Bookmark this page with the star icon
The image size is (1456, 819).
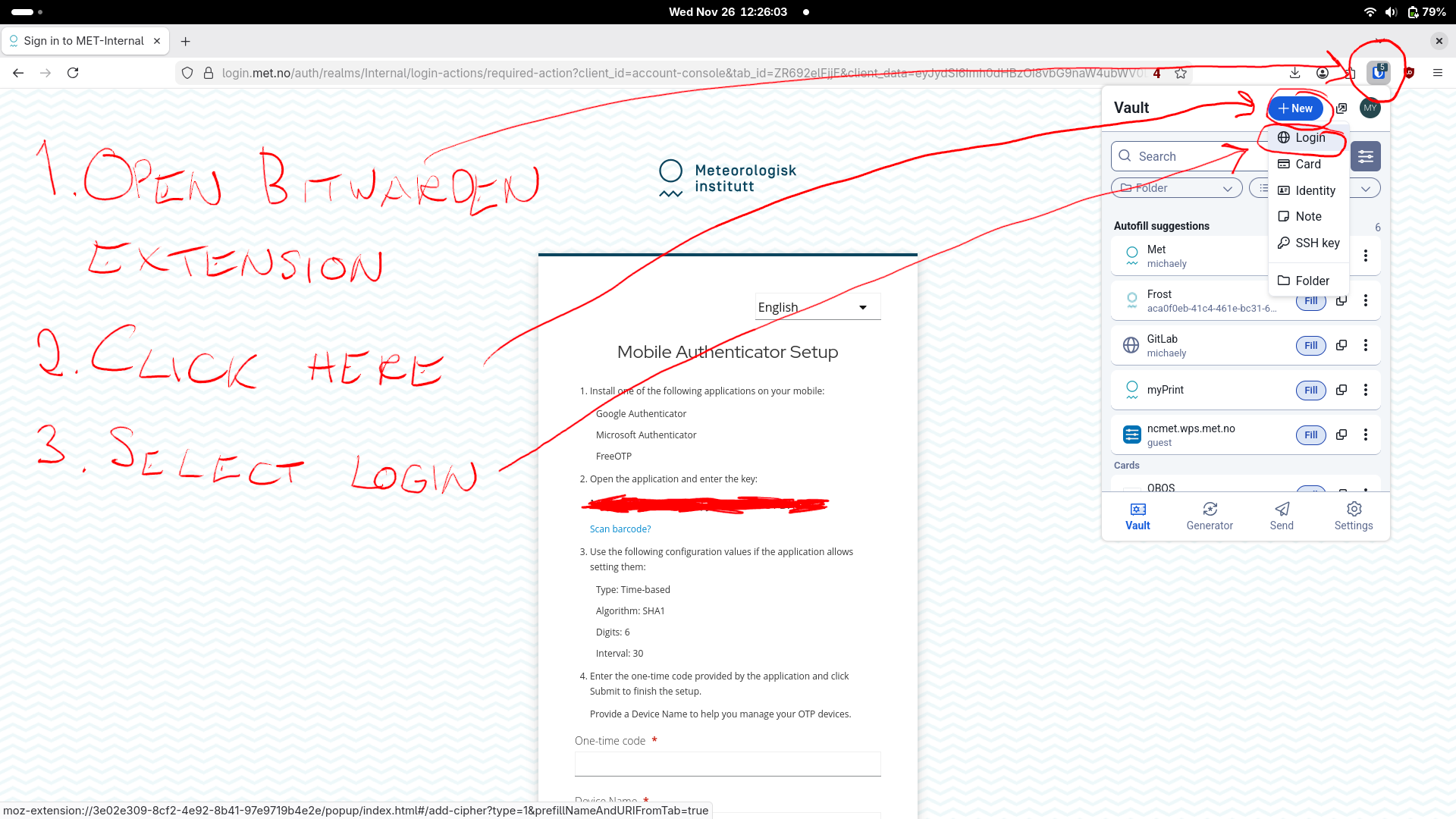pyautogui.click(x=1181, y=73)
